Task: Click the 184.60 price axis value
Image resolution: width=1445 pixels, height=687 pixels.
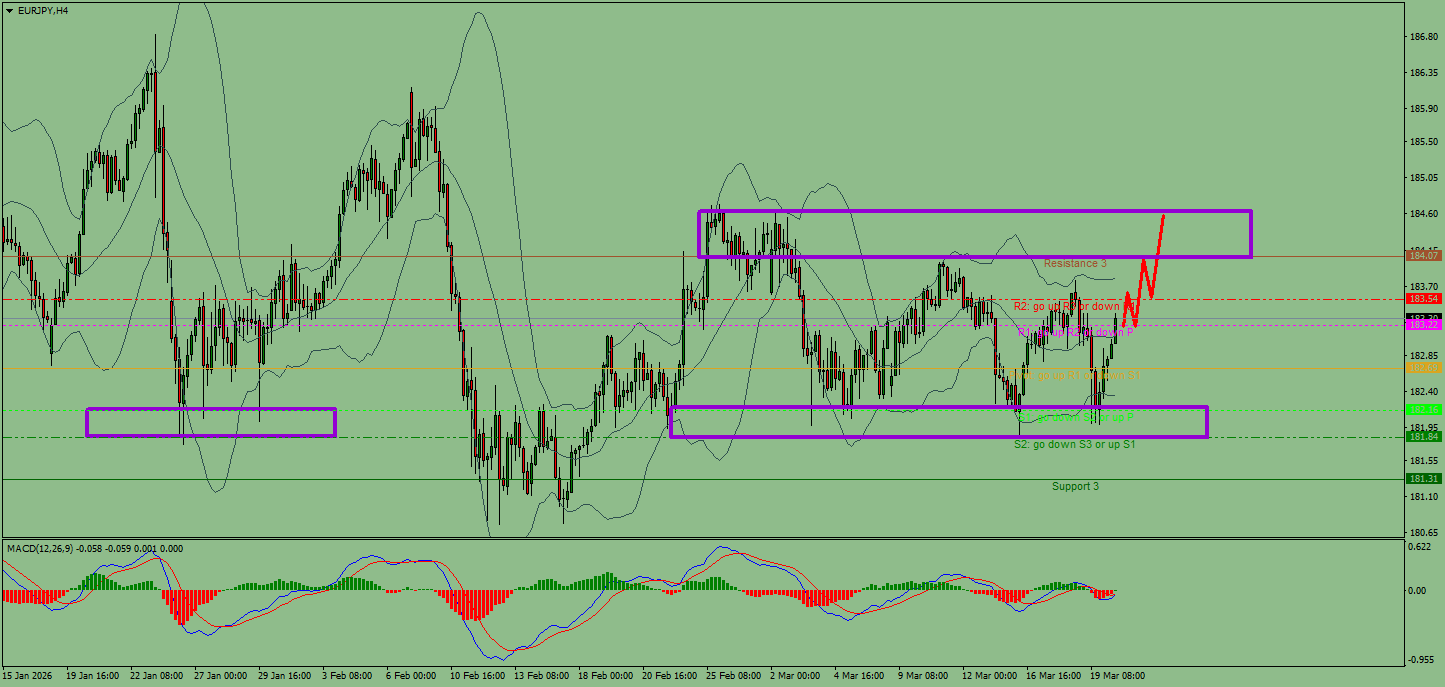Action: point(1422,214)
